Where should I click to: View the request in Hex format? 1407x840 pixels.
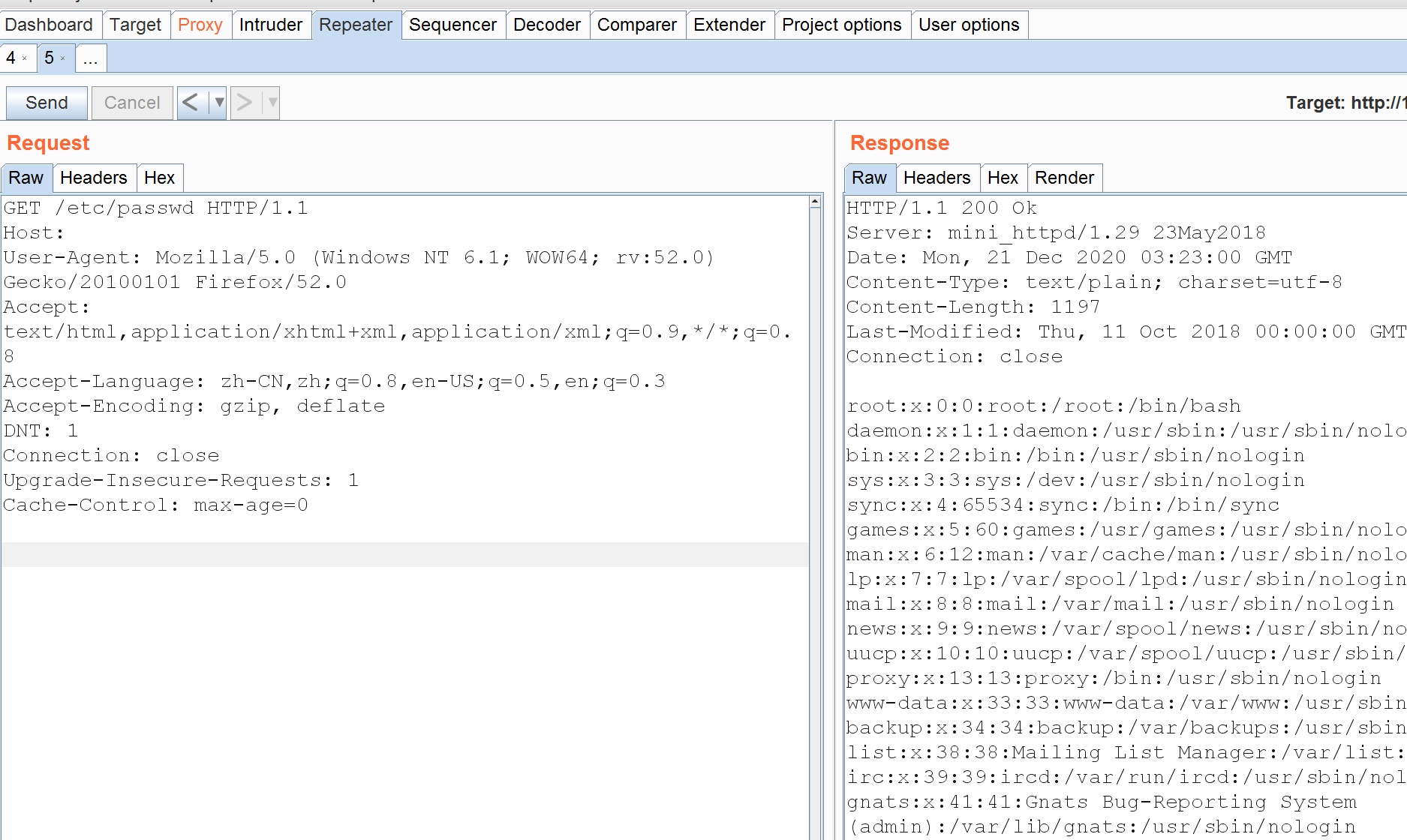[x=160, y=178]
